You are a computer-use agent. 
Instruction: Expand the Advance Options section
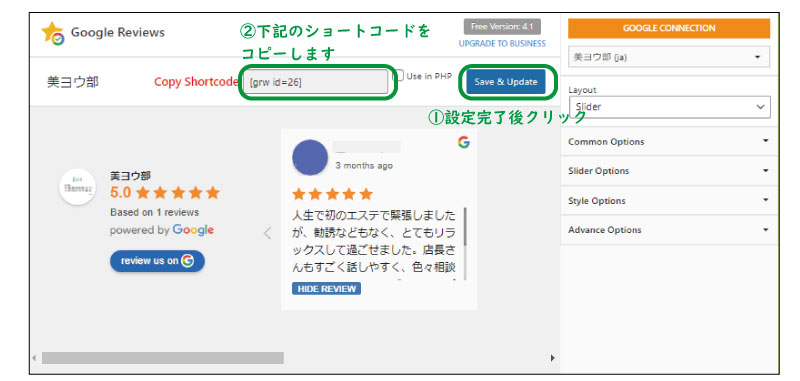click(669, 230)
